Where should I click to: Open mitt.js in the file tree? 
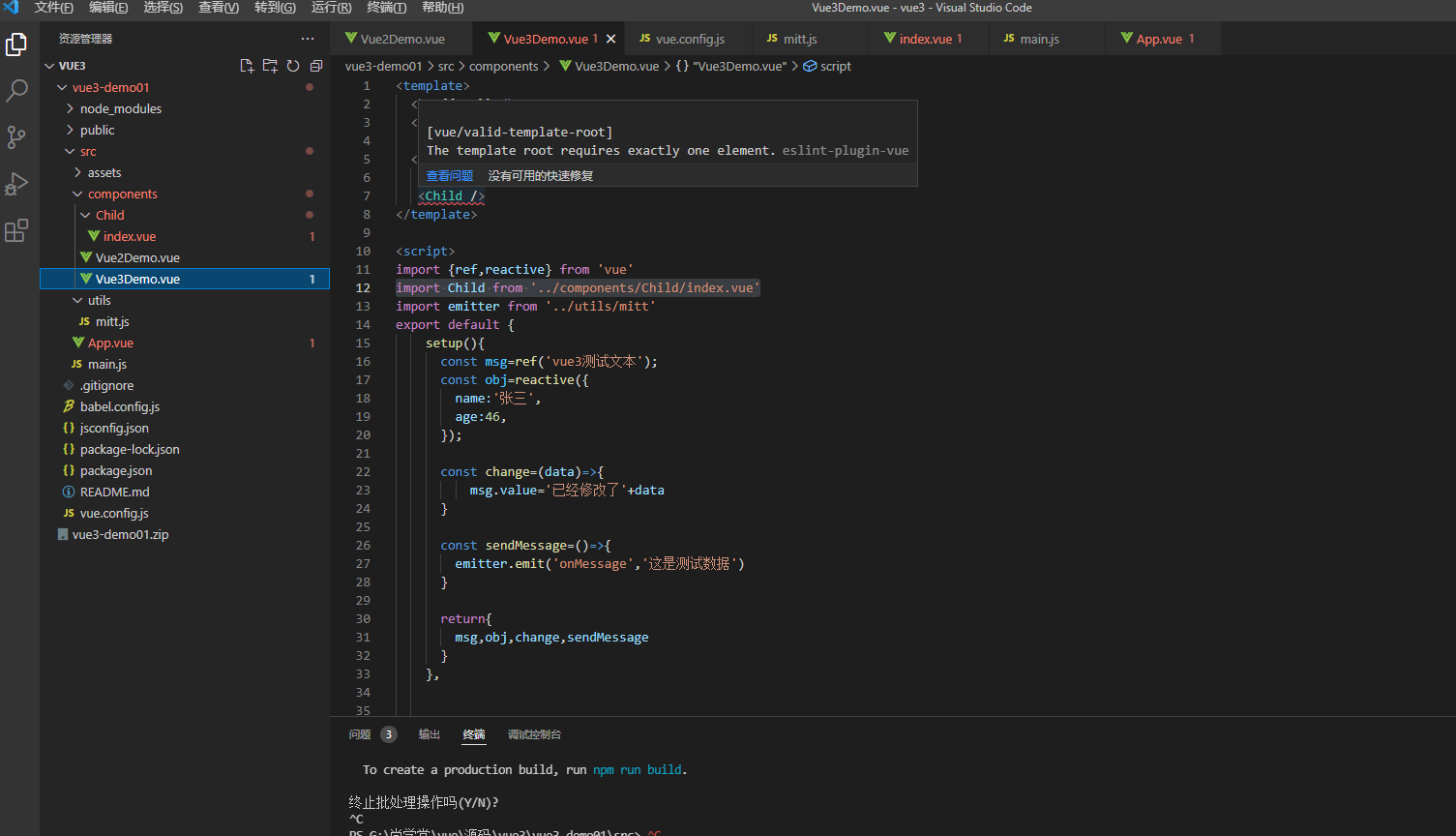112,321
